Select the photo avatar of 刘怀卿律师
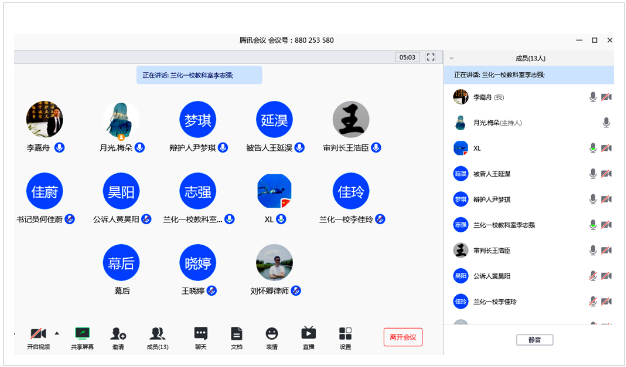Viewport: 626px width, 367px height. pos(274,263)
